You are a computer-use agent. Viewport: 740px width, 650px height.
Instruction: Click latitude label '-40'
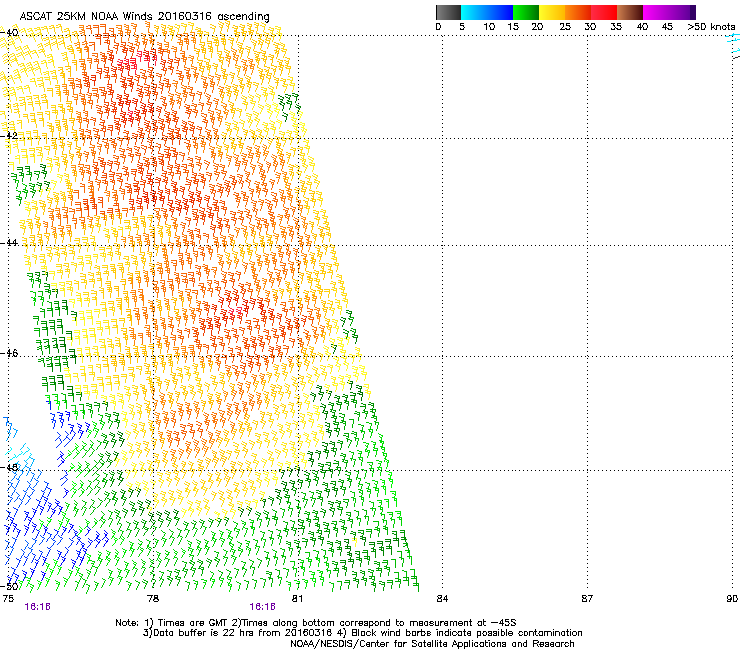coord(9,33)
